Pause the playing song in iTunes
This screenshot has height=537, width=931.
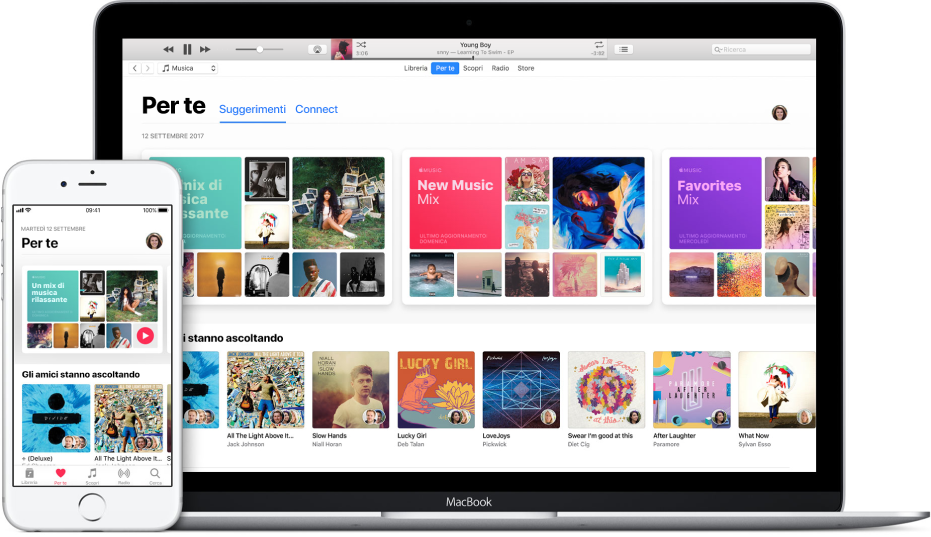pyautogui.click(x=188, y=49)
